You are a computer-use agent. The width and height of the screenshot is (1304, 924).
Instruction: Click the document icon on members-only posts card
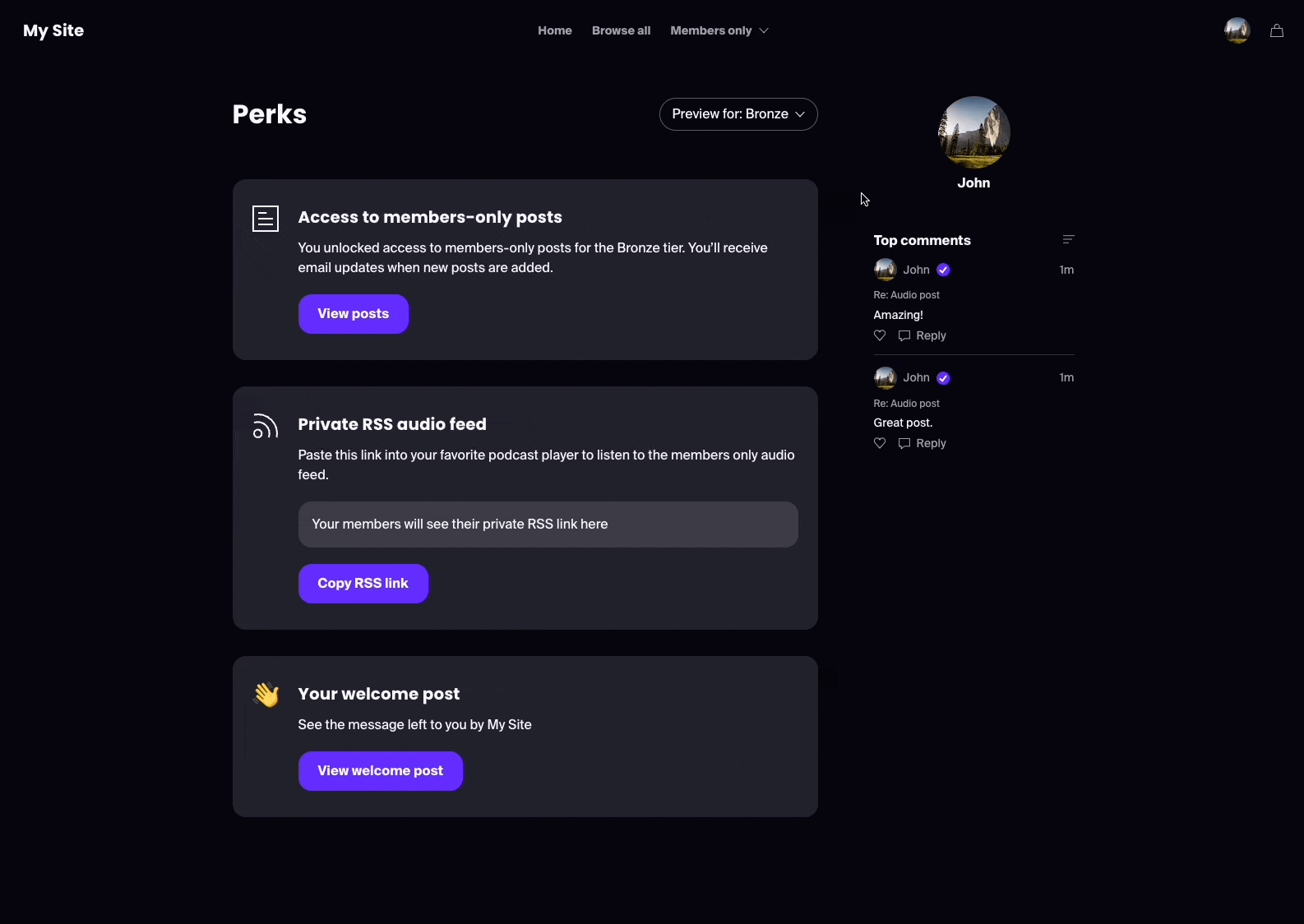pyautogui.click(x=265, y=218)
